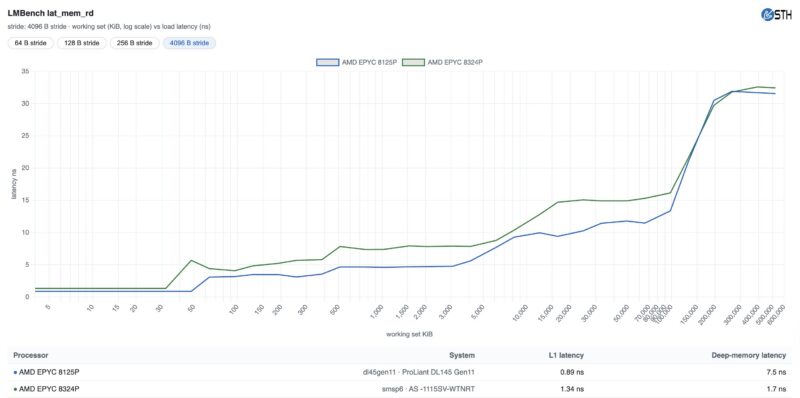This screenshot has width=800, height=398.
Task: Select the AMD EPYC 8125P table row name
Action: click(x=49, y=372)
